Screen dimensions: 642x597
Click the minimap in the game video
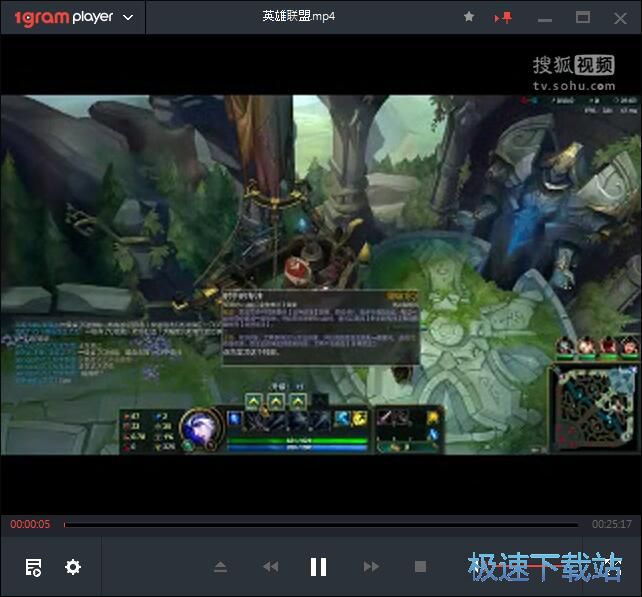tap(593, 409)
